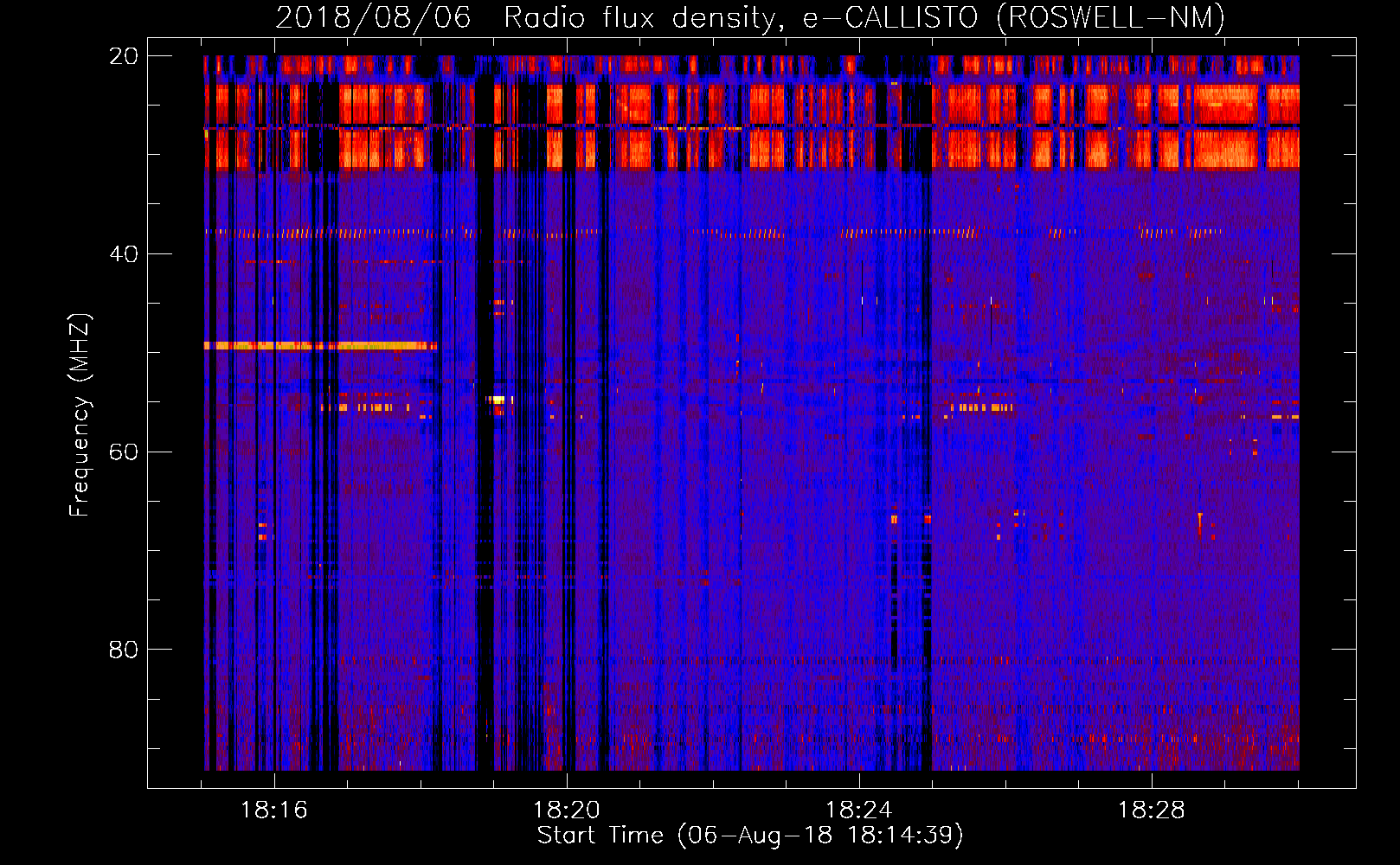This screenshot has width=1400, height=865.
Task: Click the "18:16" time tick label
Action: [274, 811]
